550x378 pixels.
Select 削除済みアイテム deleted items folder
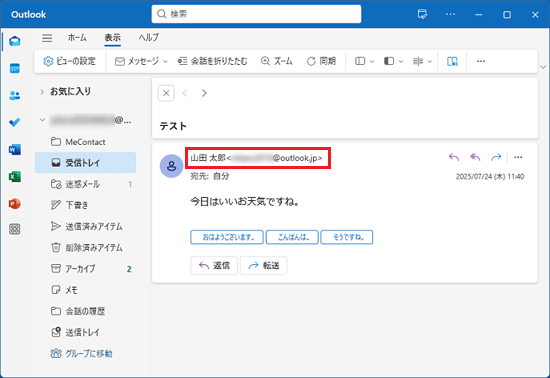(x=85, y=248)
